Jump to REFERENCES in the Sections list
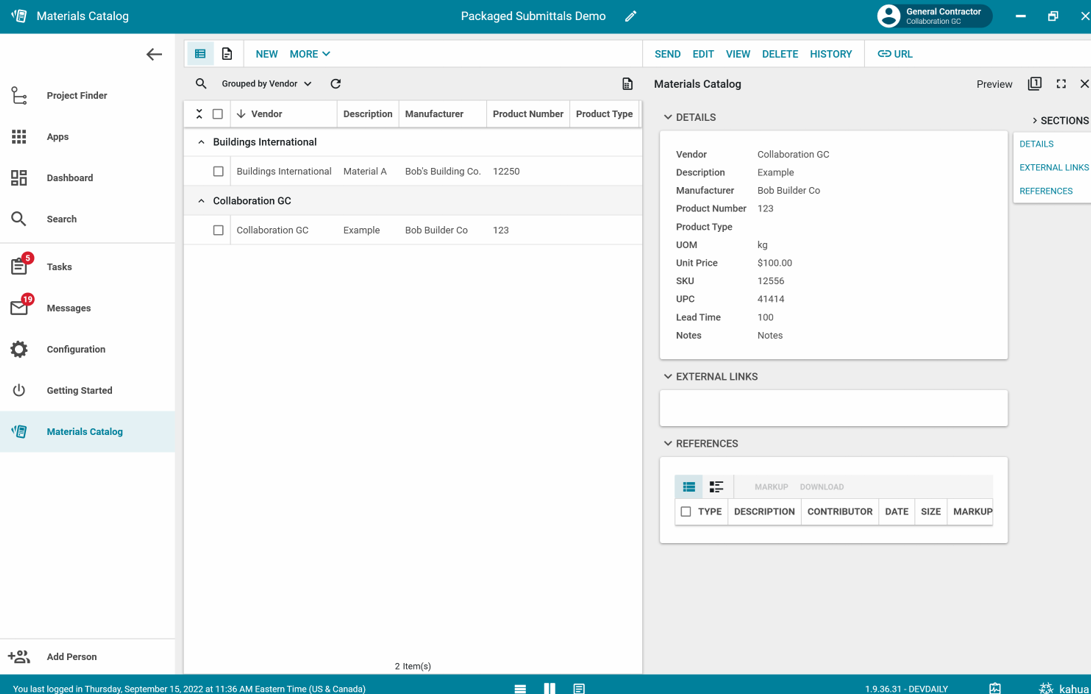Screen dimensions: 1091x694 (x=1045, y=191)
